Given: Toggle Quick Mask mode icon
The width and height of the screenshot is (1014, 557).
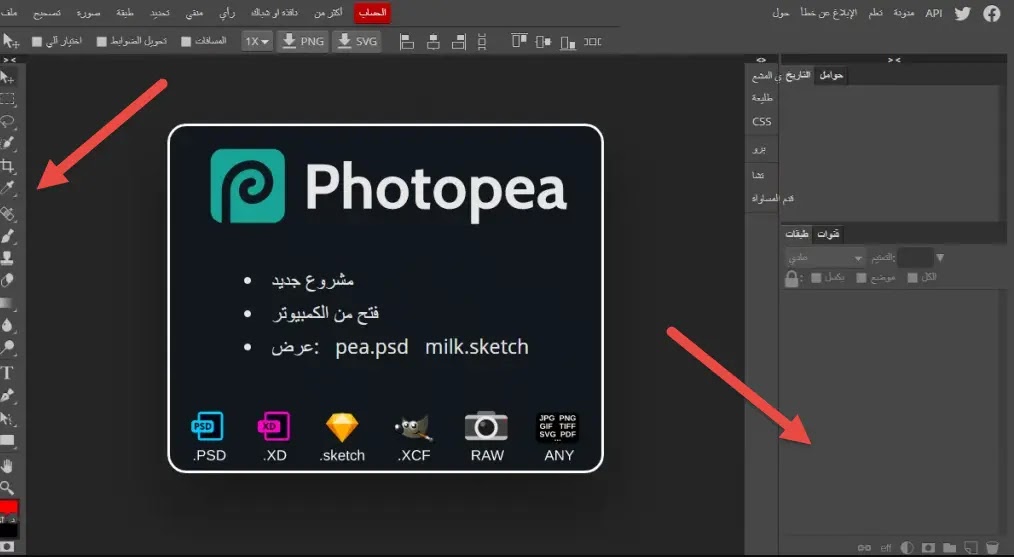Looking at the screenshot, I should 8,547.
